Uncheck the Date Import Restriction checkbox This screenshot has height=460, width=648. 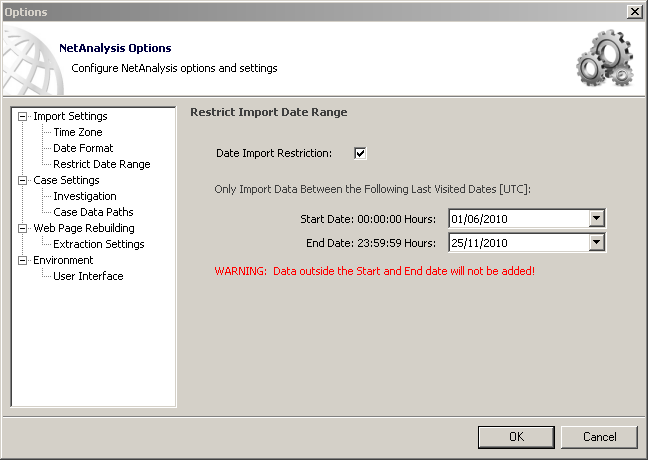pyautogui.click(x=360, y=153)
